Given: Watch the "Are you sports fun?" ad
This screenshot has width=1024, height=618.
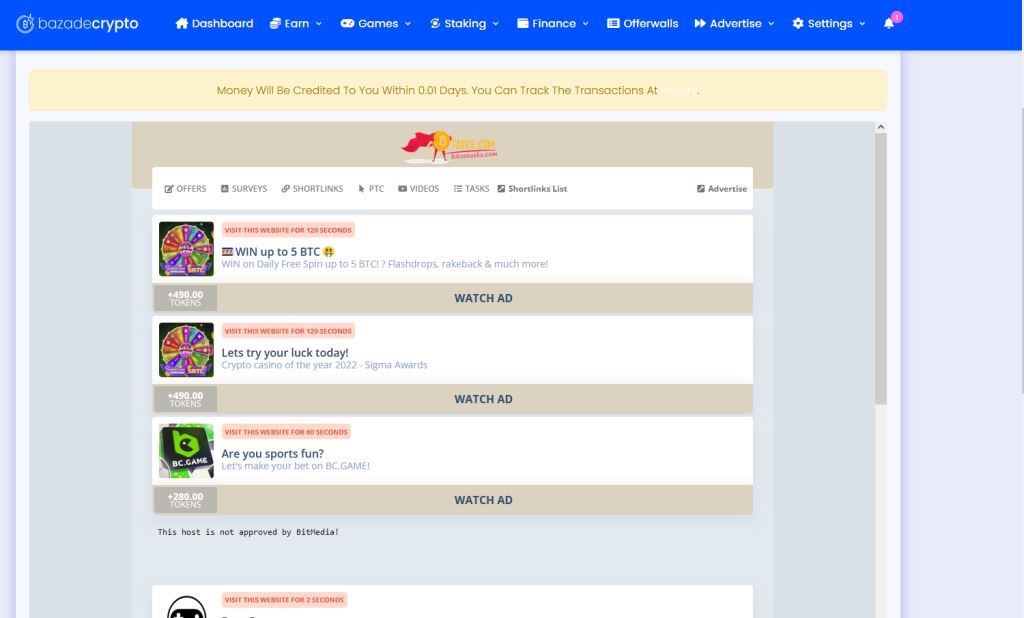Looking at the screenshot, I should (x=483, y=500).
